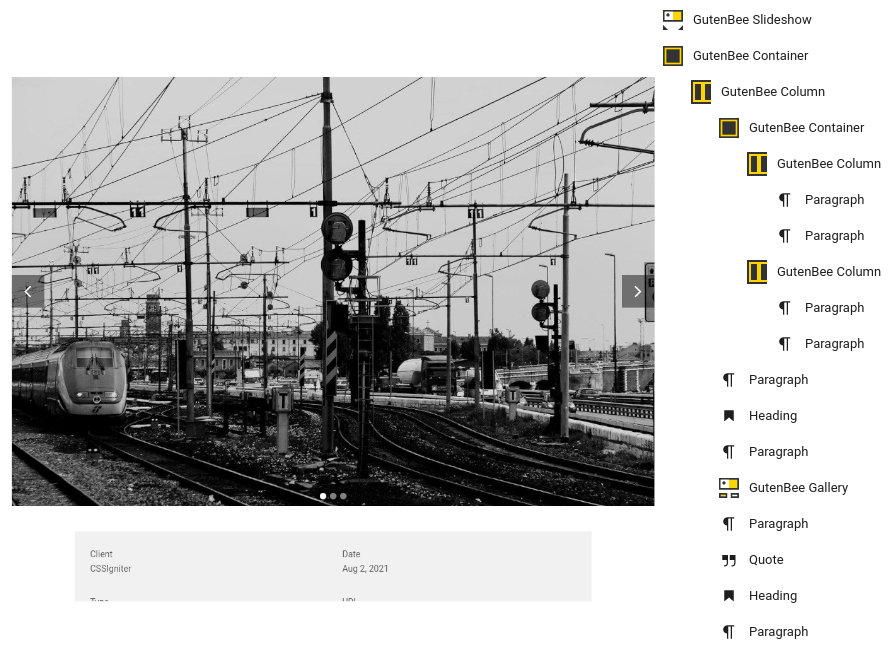
Task: Click the icon of the Paragraph between Gallery and Quote
Action: (x=729, y=523)
